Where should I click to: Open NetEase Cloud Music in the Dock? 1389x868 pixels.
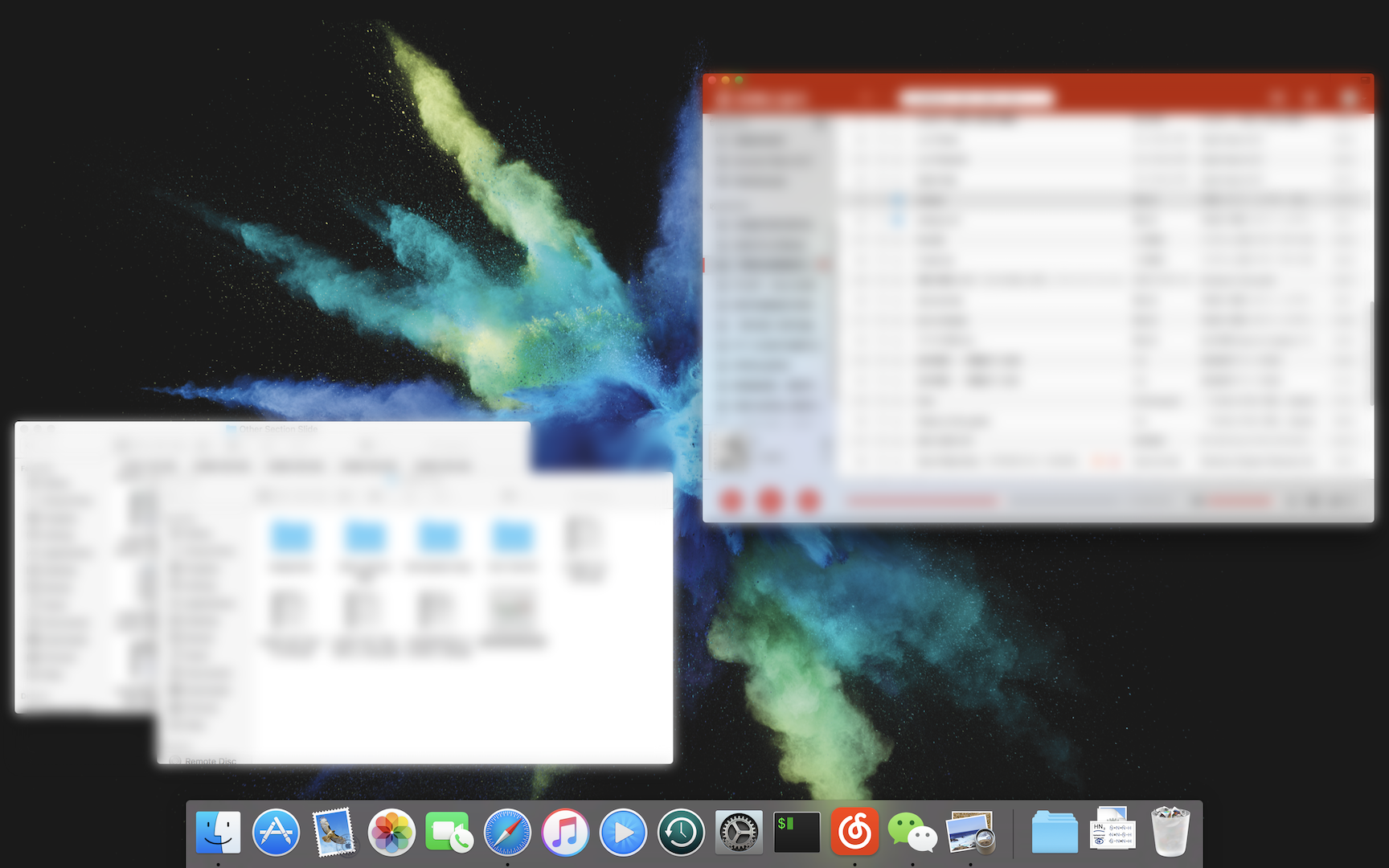(854, 832)
